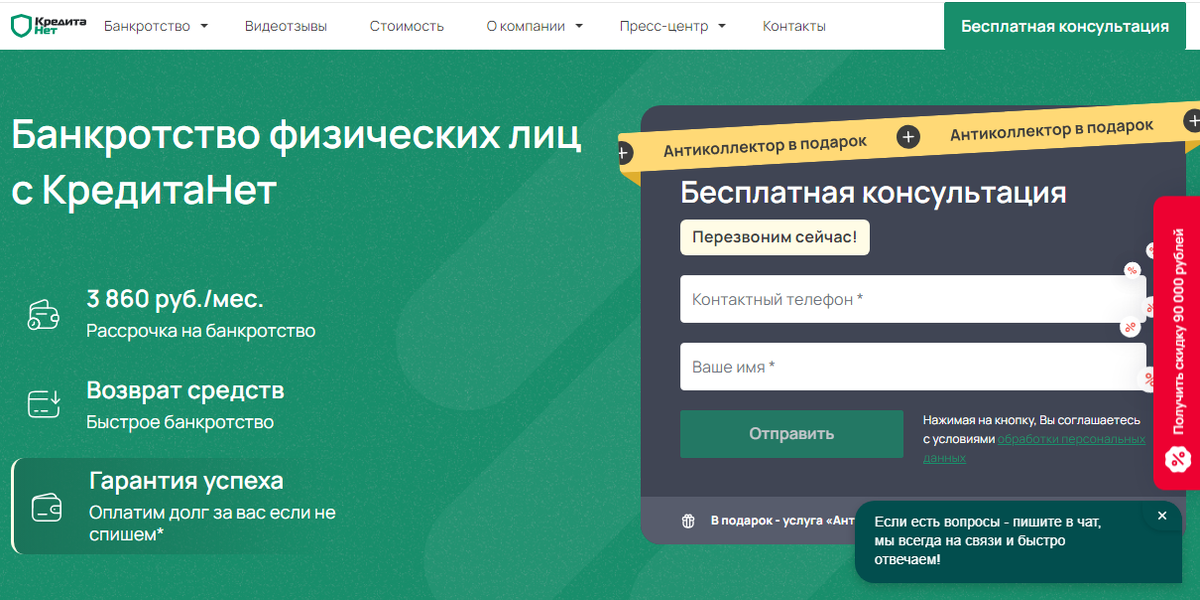This screenshot has width=1200, height=600.
Task: Close the chat popup with the X
Action: pos(1161,516)
